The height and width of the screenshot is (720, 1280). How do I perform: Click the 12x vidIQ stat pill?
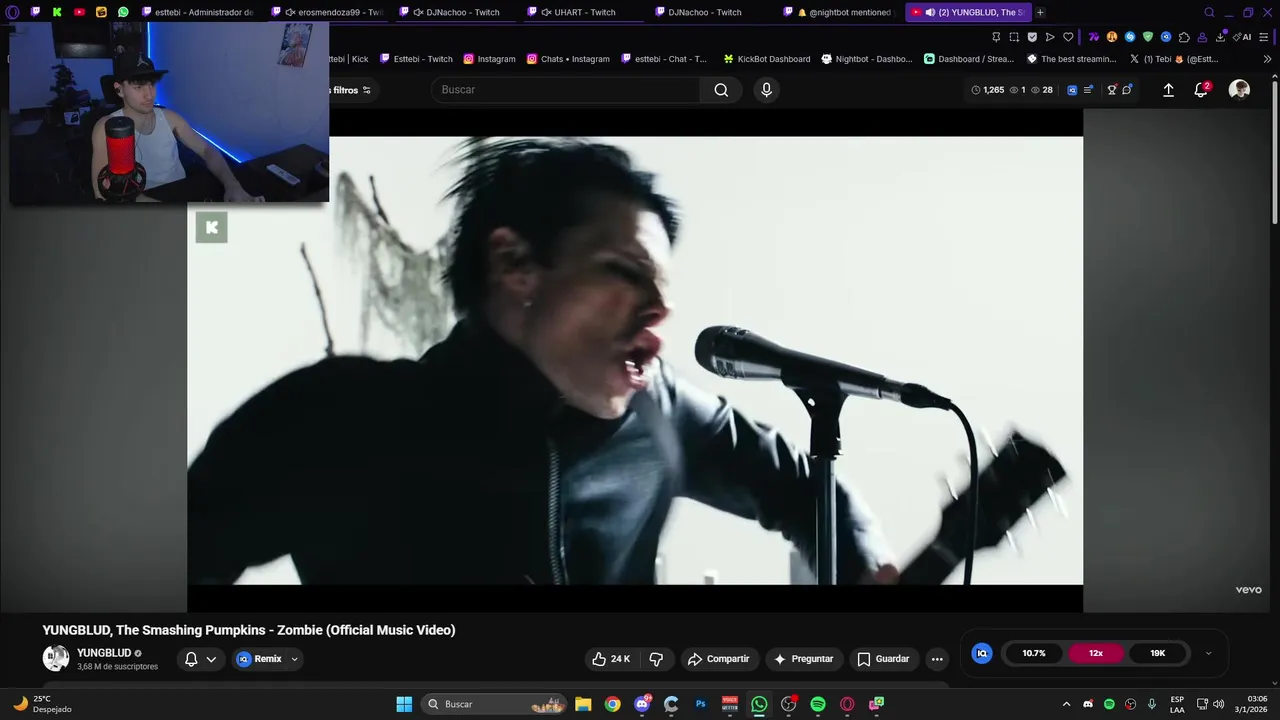point(1096,653)
